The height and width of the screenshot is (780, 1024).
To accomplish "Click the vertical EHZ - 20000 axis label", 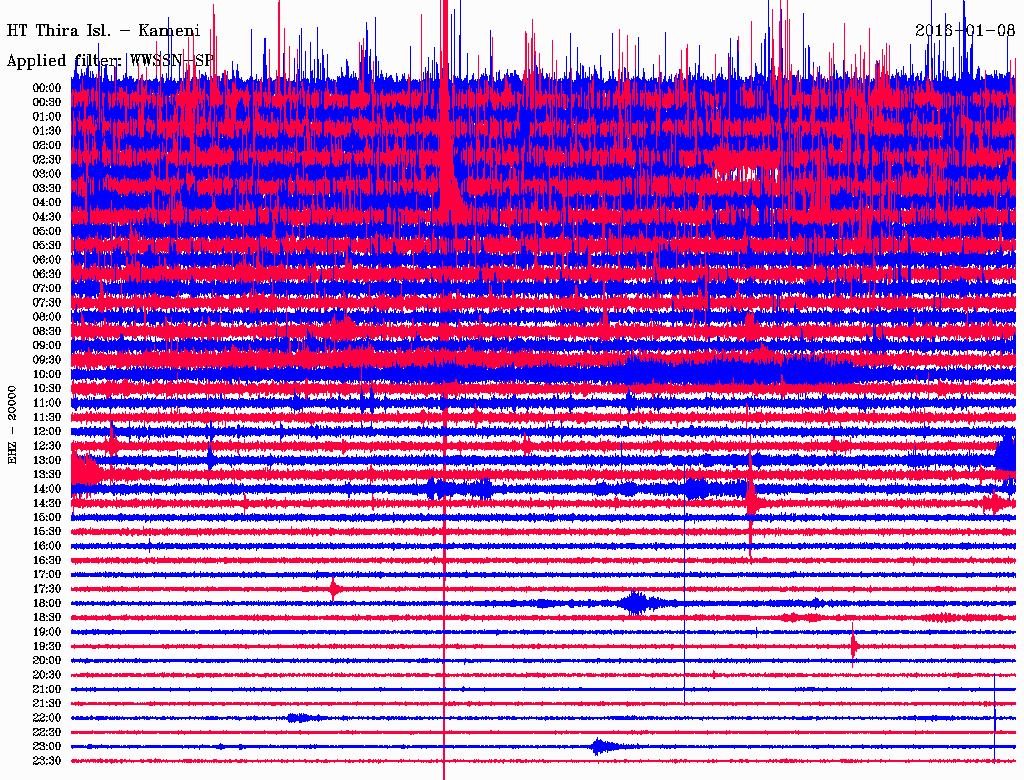I will (13, 423).
